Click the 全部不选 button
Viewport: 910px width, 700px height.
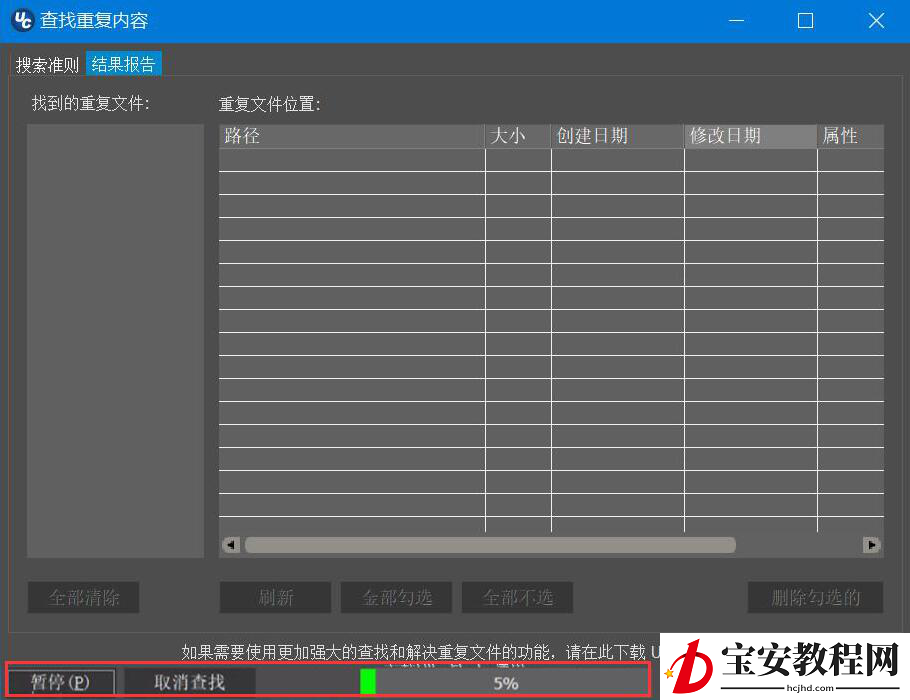click(x=518, y=597)
